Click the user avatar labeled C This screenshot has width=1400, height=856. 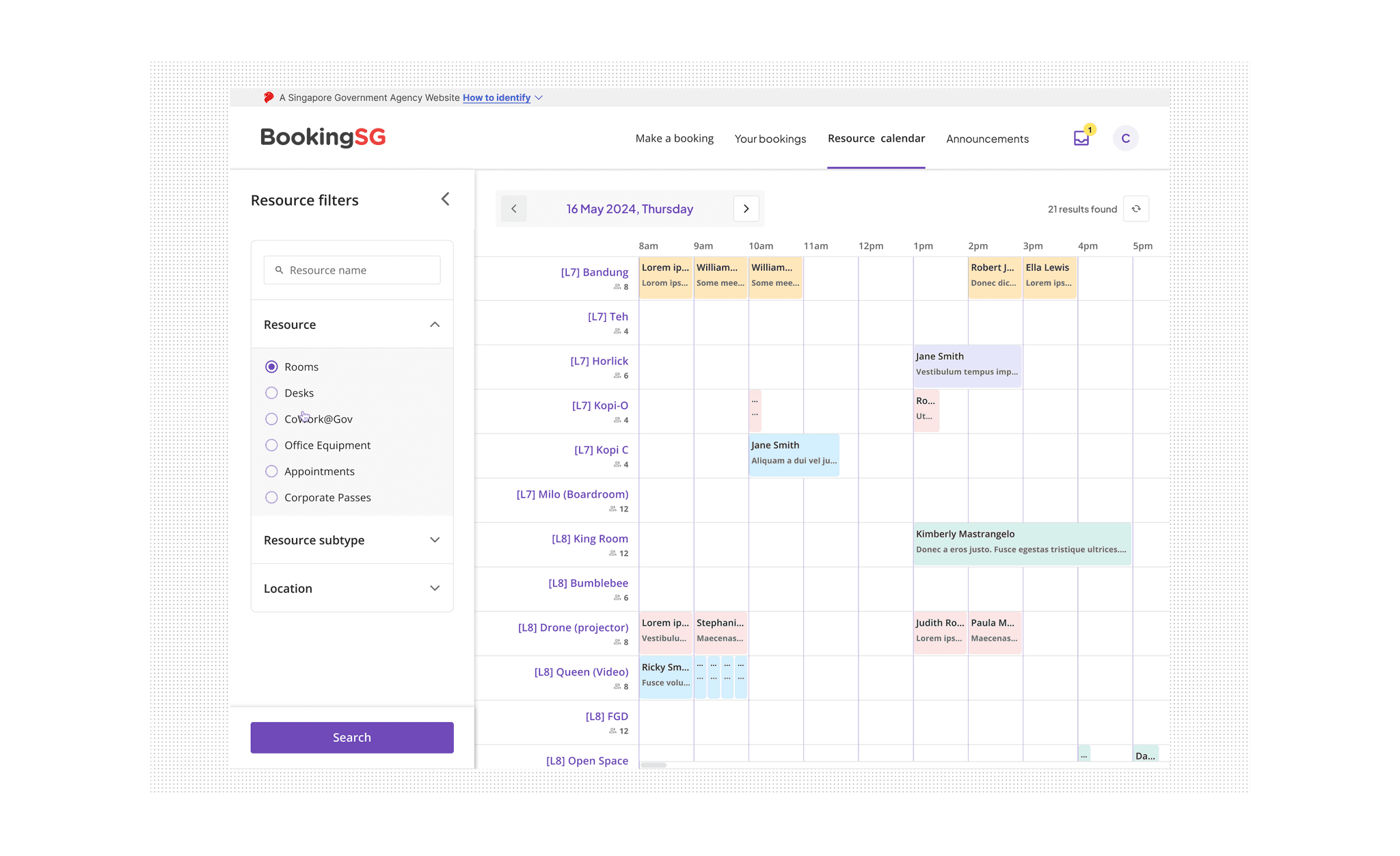tap(1125, 138)
